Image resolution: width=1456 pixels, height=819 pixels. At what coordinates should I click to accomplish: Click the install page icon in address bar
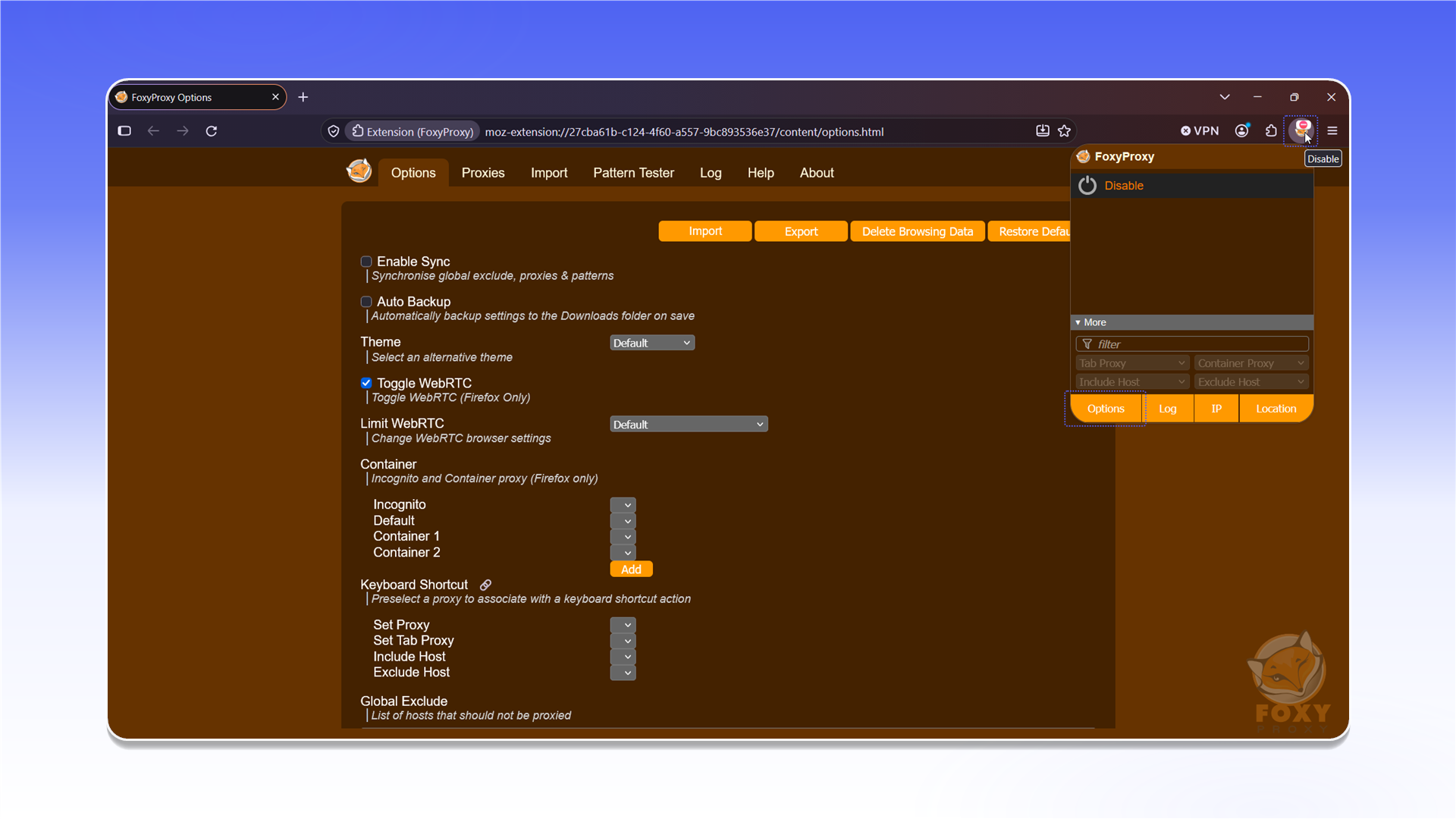click(x=1043, y=131)
